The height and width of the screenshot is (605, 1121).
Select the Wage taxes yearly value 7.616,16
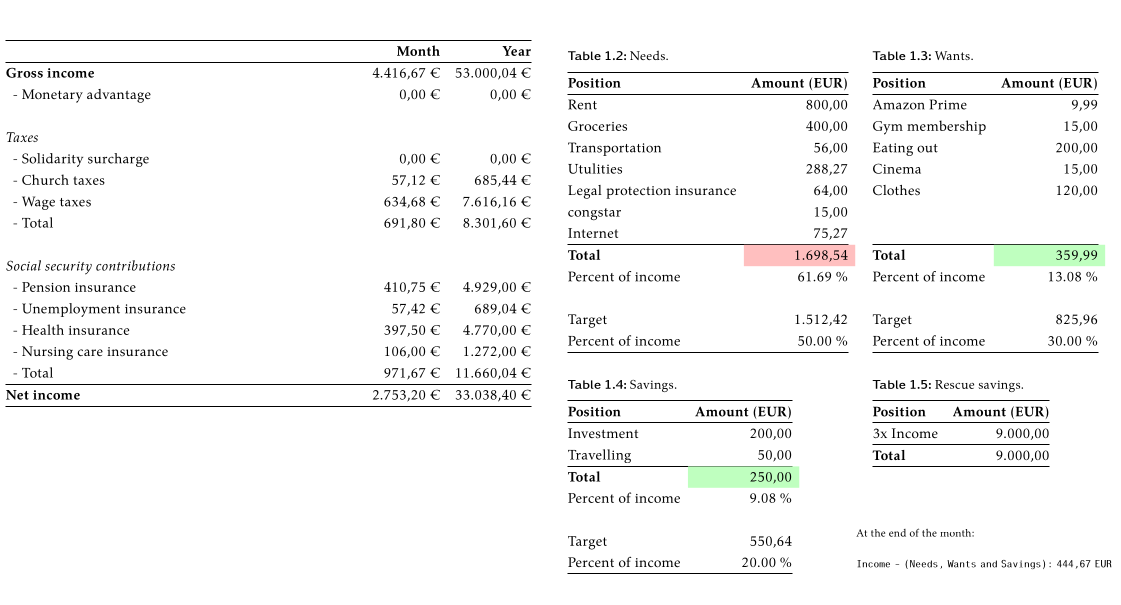[x=495, y=201]
